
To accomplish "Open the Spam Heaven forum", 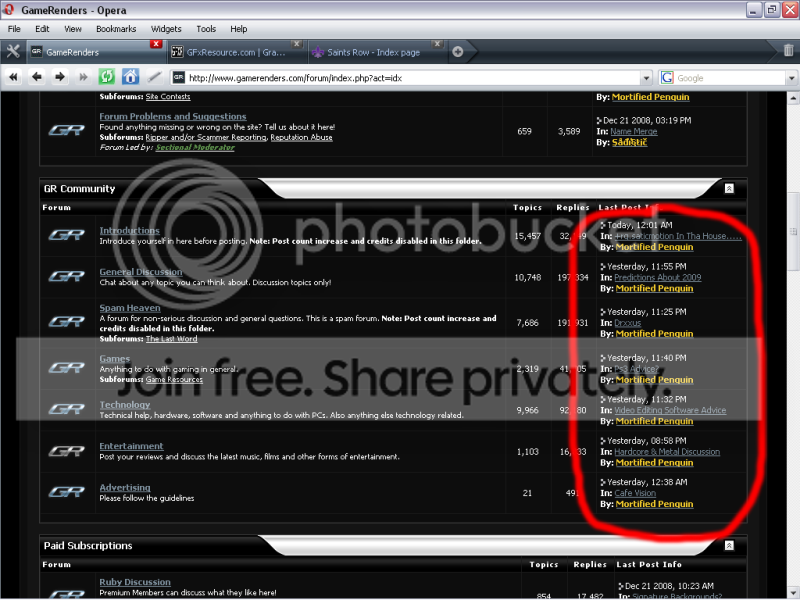I will (130, 308).
